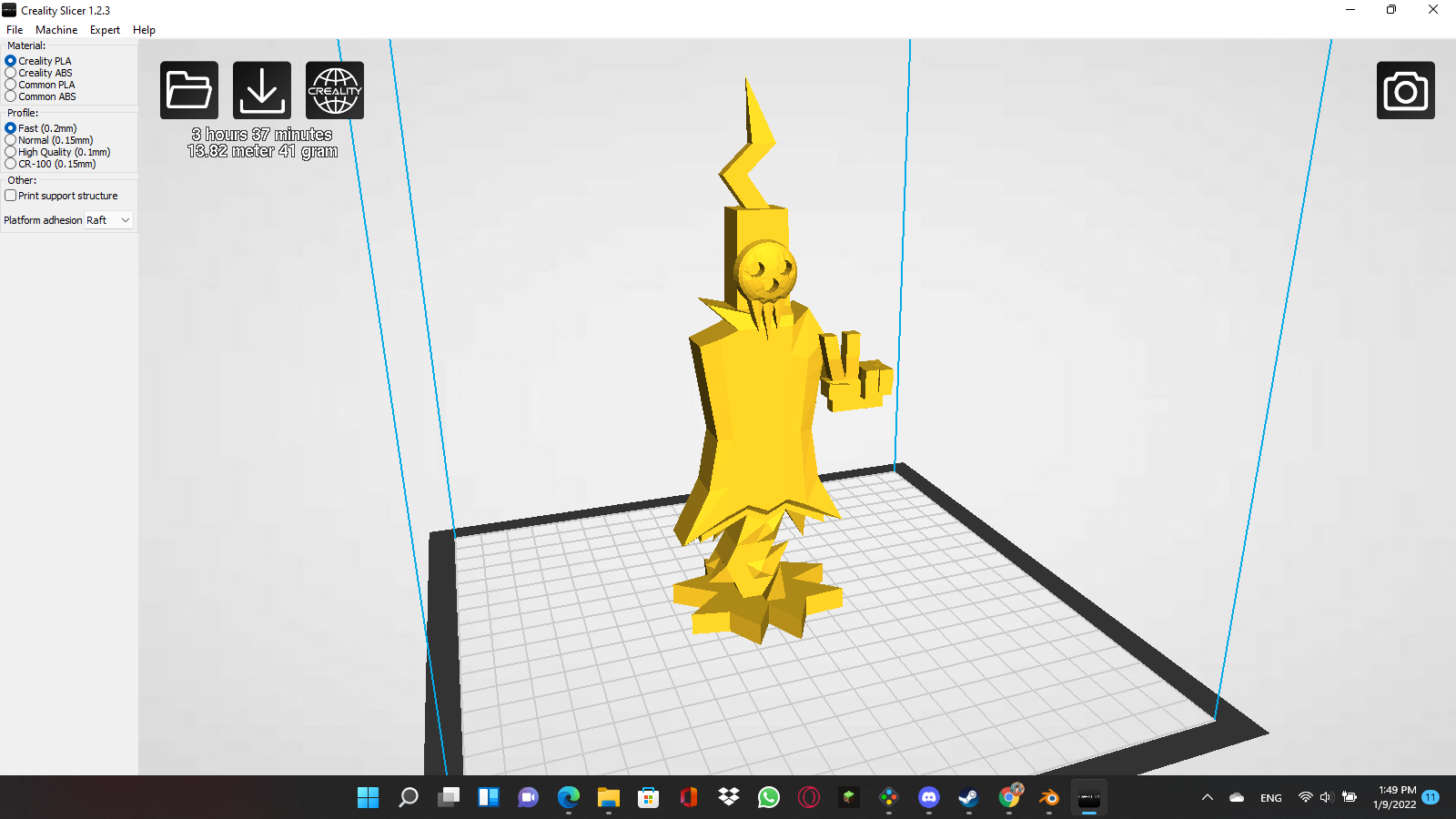The height and width of the screenshot is (819, 1456).
Task: Open Steam from the taskbar
Action: (969, 798)
